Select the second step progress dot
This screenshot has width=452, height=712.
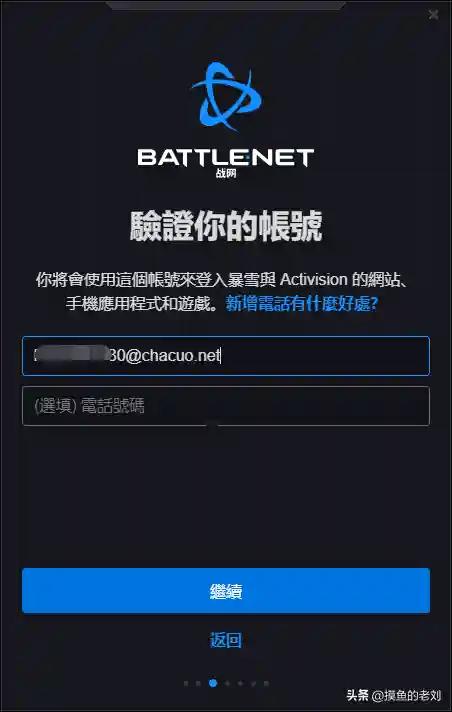pos(198,683)
